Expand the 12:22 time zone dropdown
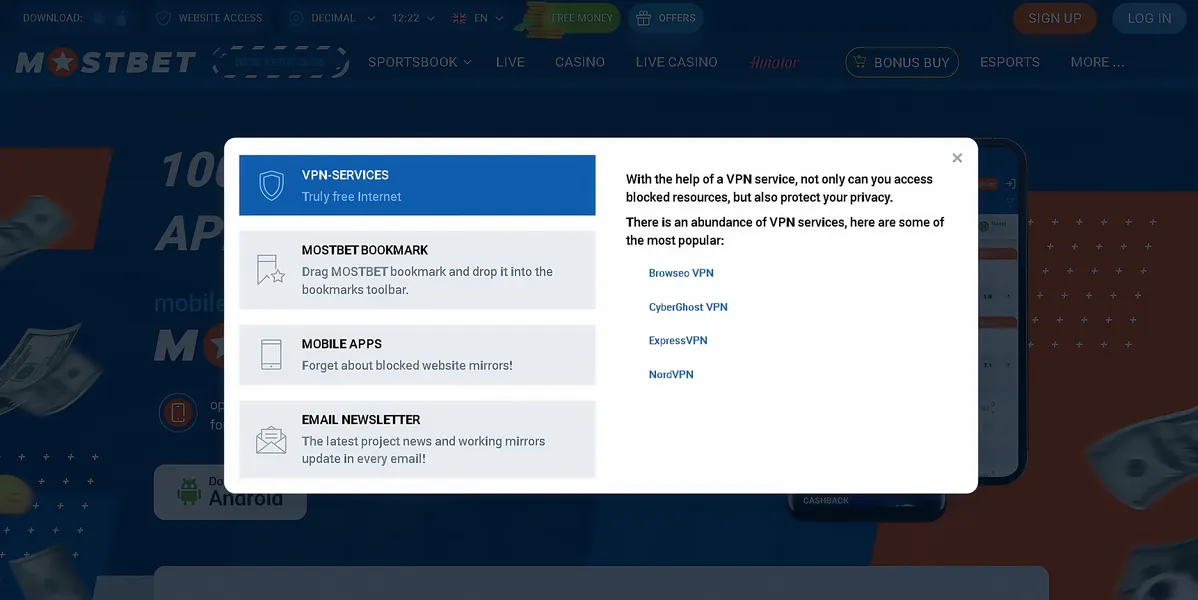Viewport: 1198px width, 600px height. click(413, 18)
